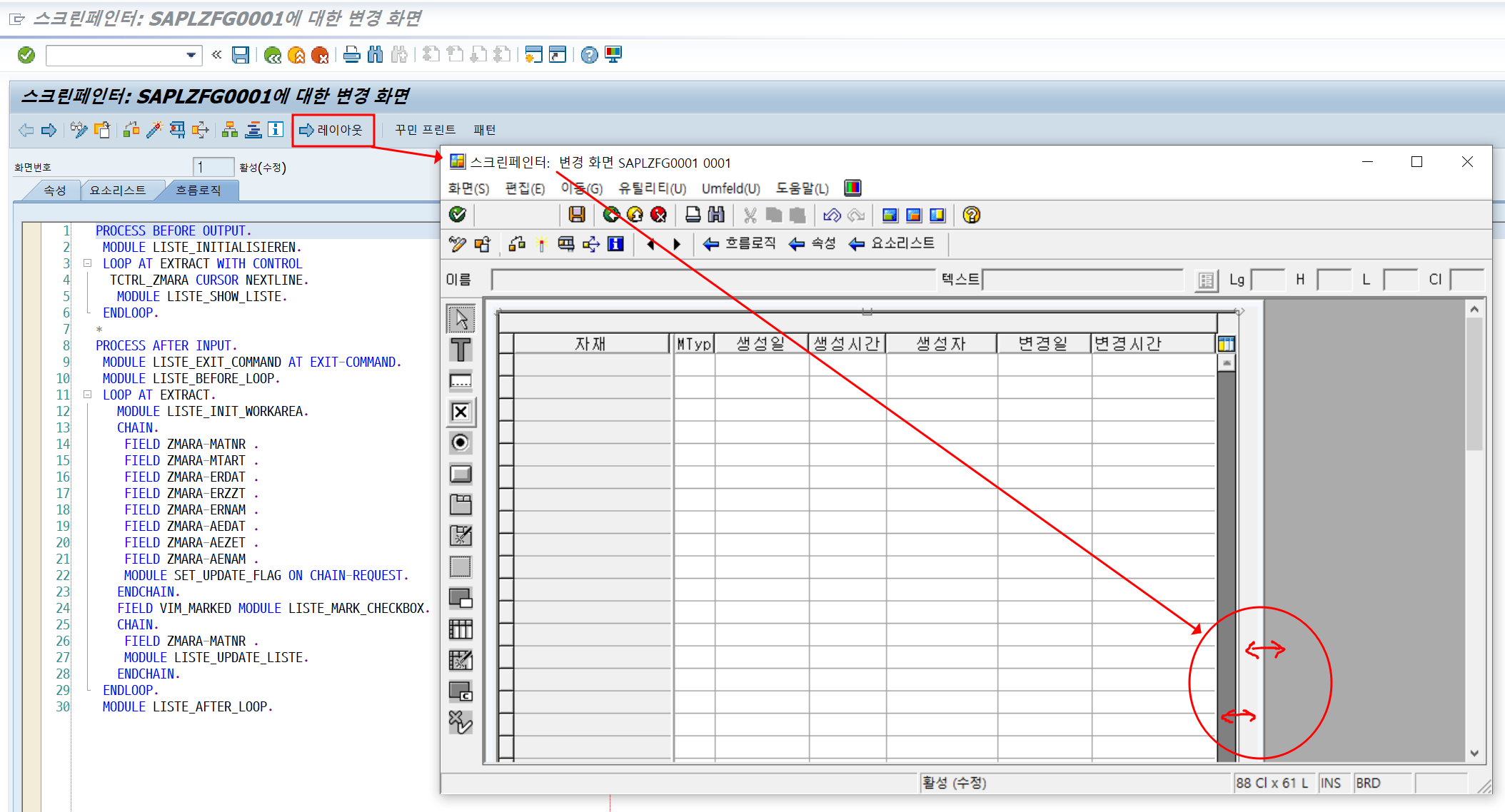Click the 패턴 button
Screen dimensions: 1505x812
tap(485, 130)
